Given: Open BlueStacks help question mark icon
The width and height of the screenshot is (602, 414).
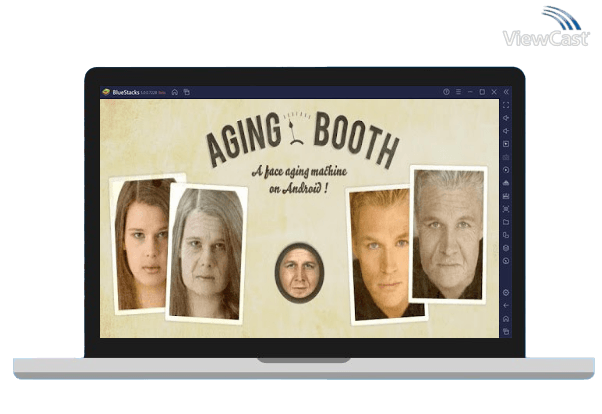Looking at the screenshot, I should click(446, 92).
